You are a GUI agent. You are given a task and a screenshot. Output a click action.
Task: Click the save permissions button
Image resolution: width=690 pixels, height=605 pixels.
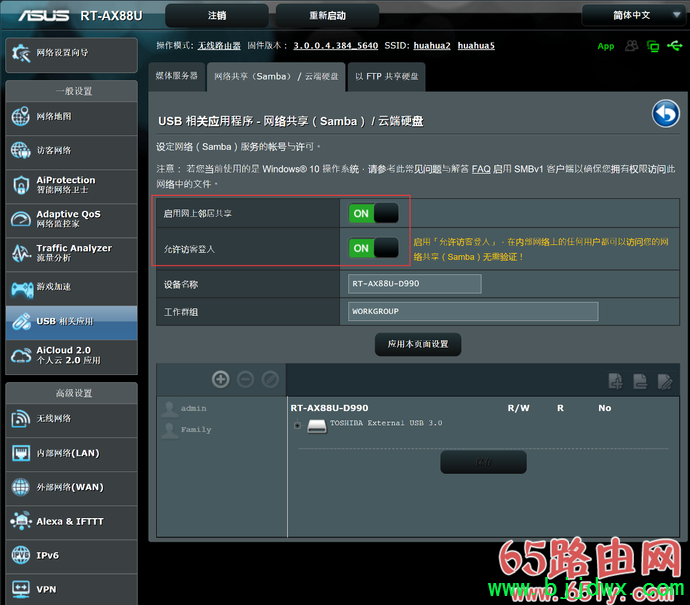pyautogui.click(x=483, y=462)
